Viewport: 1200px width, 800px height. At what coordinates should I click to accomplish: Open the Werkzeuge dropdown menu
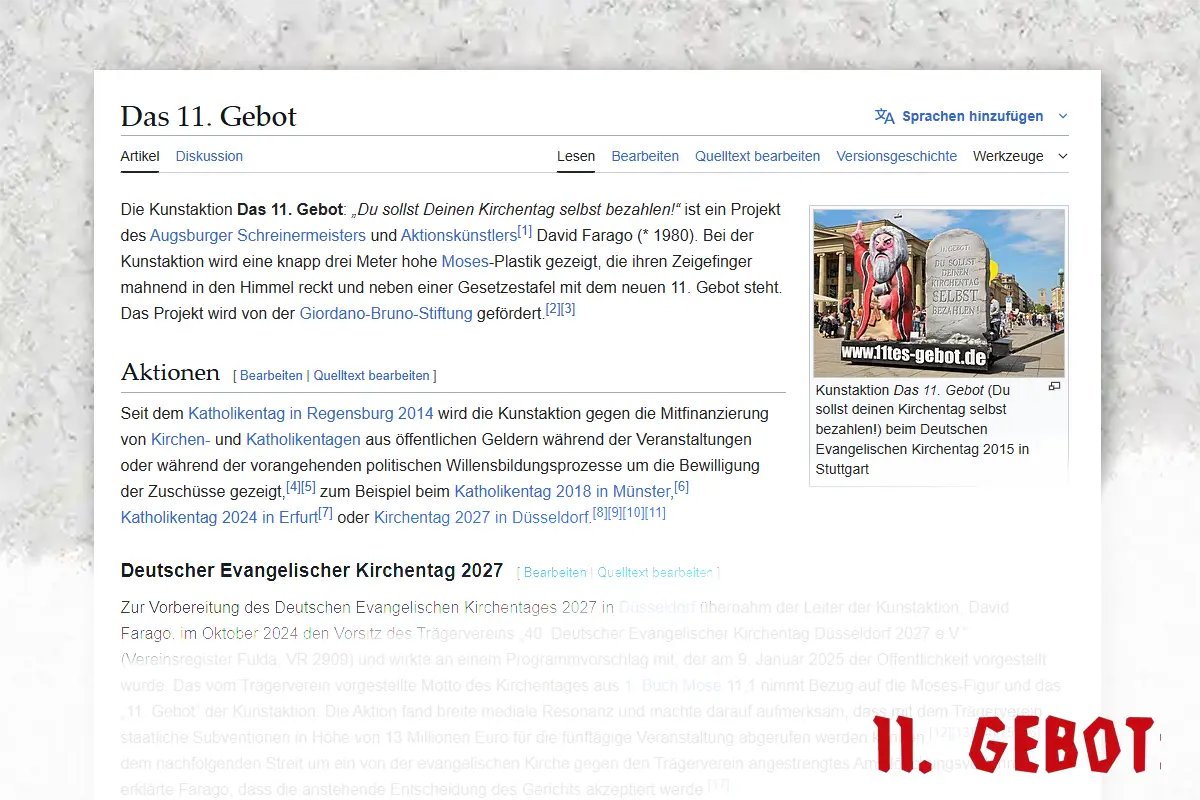click(1019, 156)
